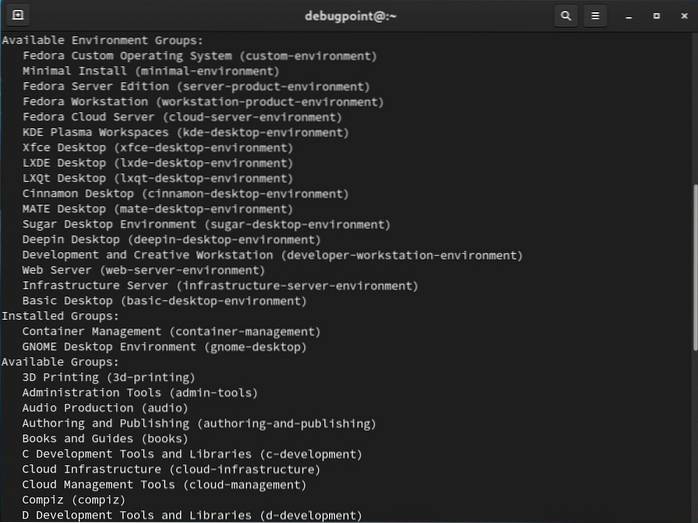Click the Container Management entry
This screenshot has width=698, height=523.
[x=171, y=331]
